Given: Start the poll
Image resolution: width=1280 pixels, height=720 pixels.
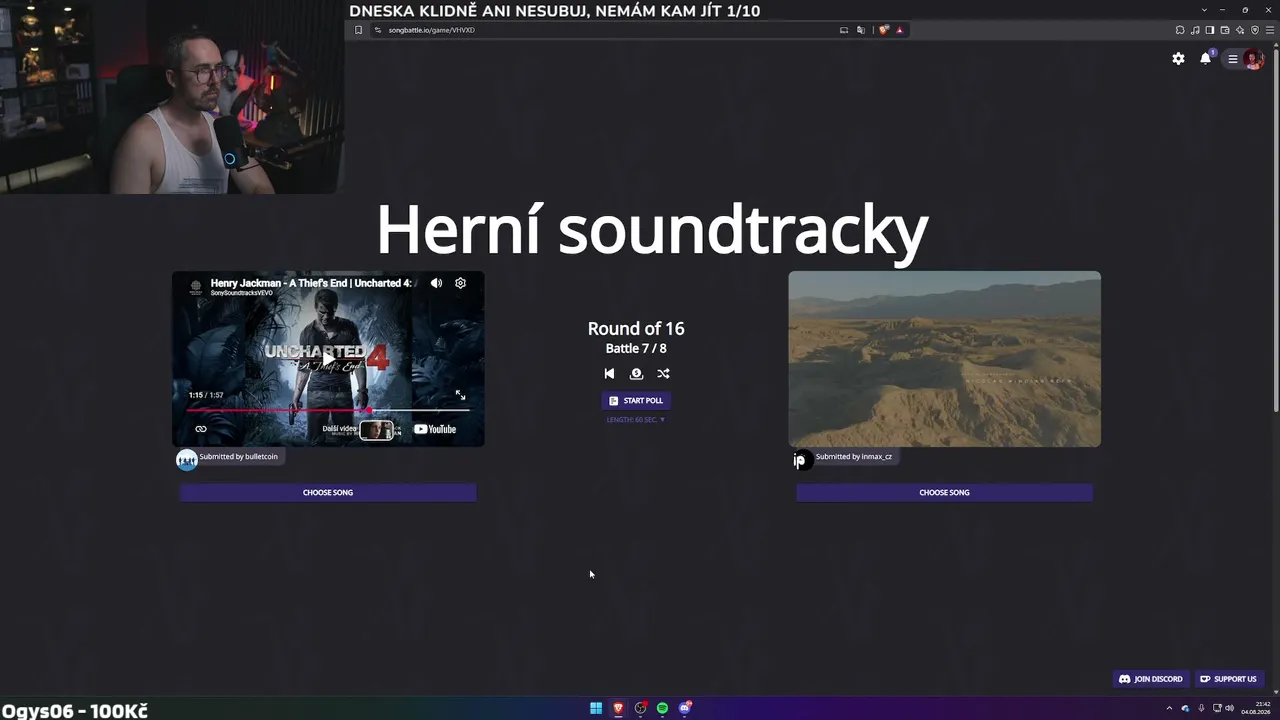Looking at the screenshot, I should (636, 400).
